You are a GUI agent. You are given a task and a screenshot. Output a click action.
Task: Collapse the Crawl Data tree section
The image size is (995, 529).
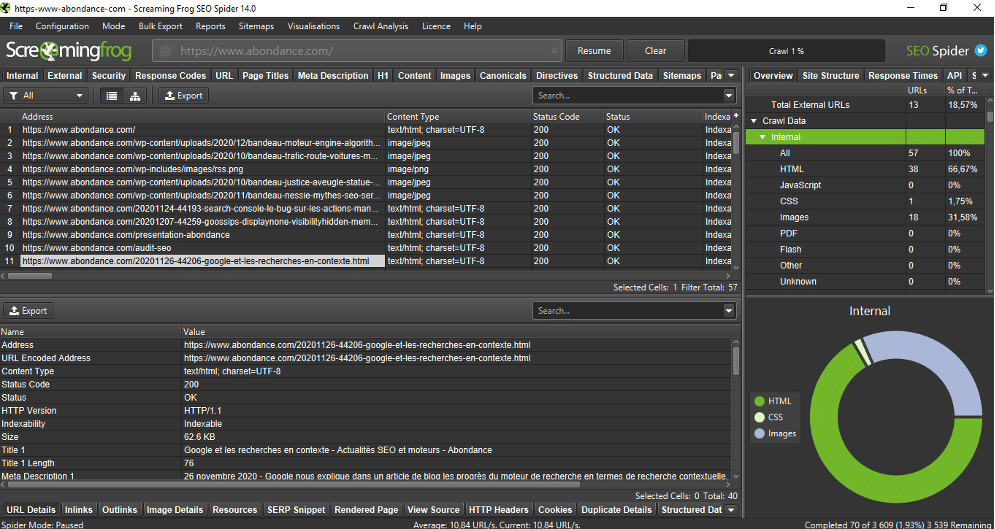[754, 121]
